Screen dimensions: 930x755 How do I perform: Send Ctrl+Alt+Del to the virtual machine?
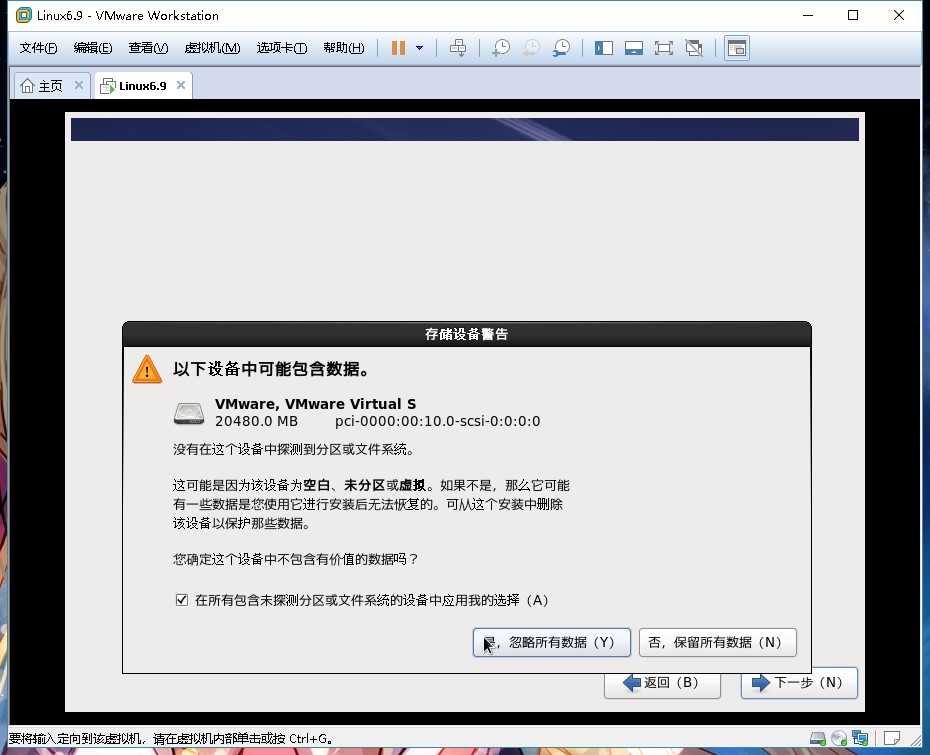pyautogui.click(x=458, y=48)
